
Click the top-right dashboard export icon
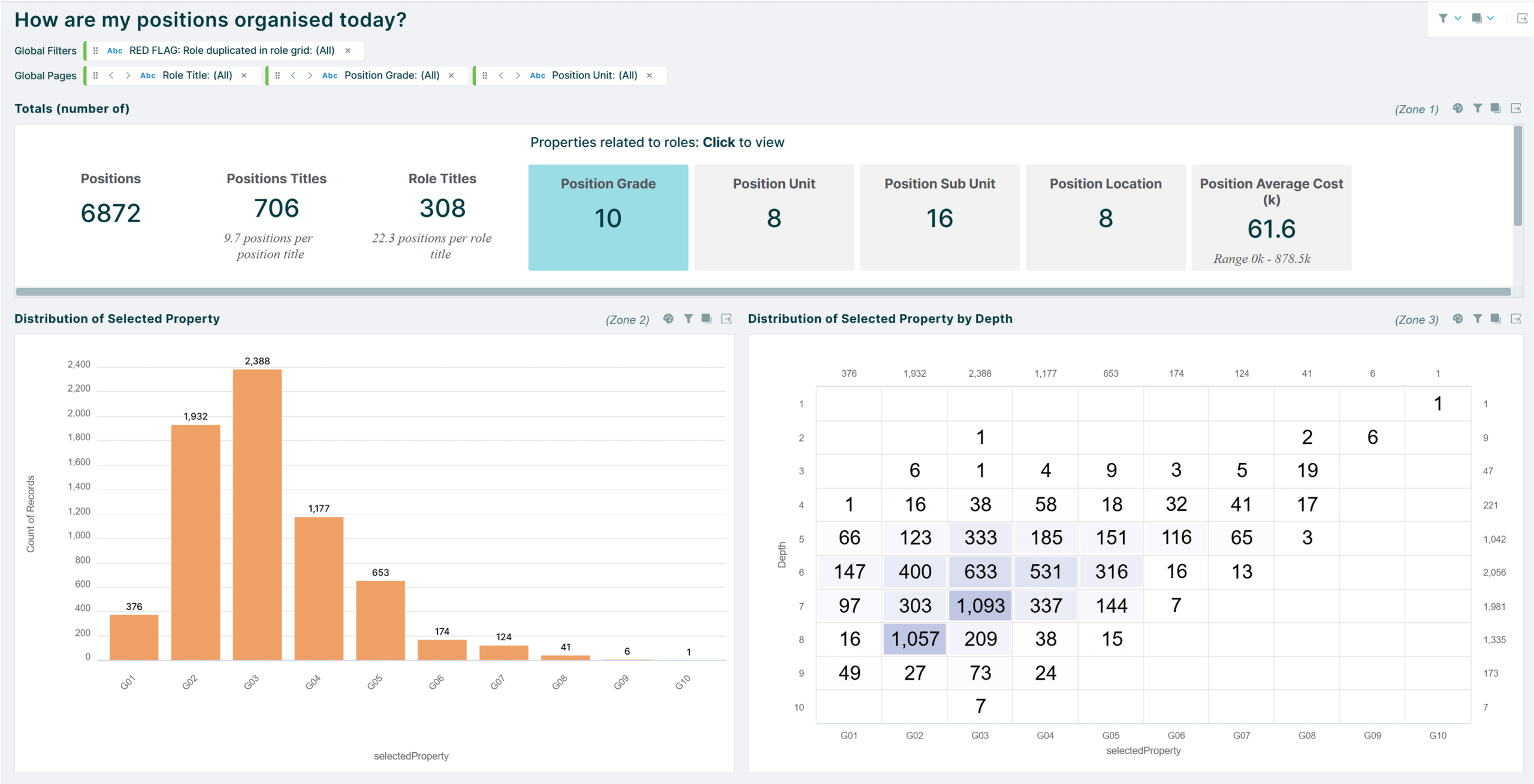[x=1522, y=19]
